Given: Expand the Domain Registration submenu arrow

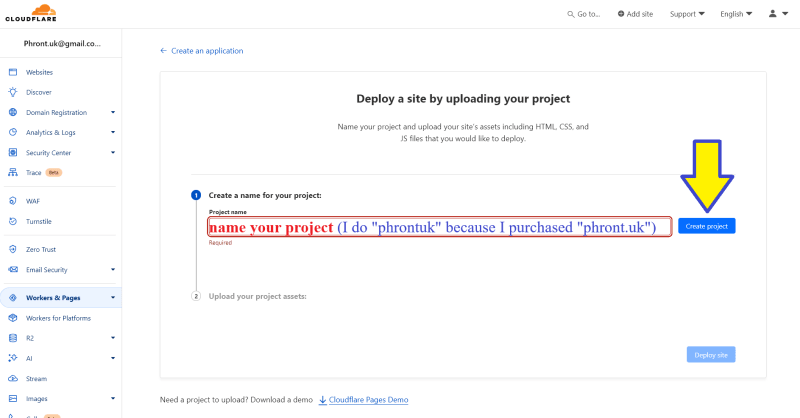Looking at the screenshot, I should pyautogui.click(x=113, y=112).
